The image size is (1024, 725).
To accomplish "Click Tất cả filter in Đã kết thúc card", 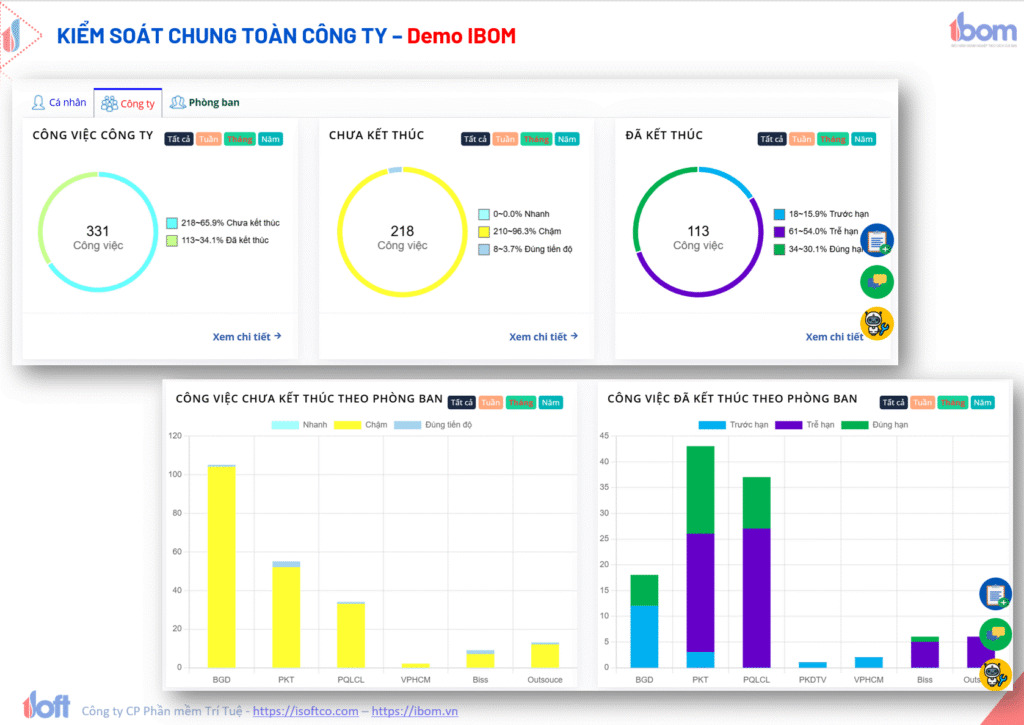I will tap(771, 139).
